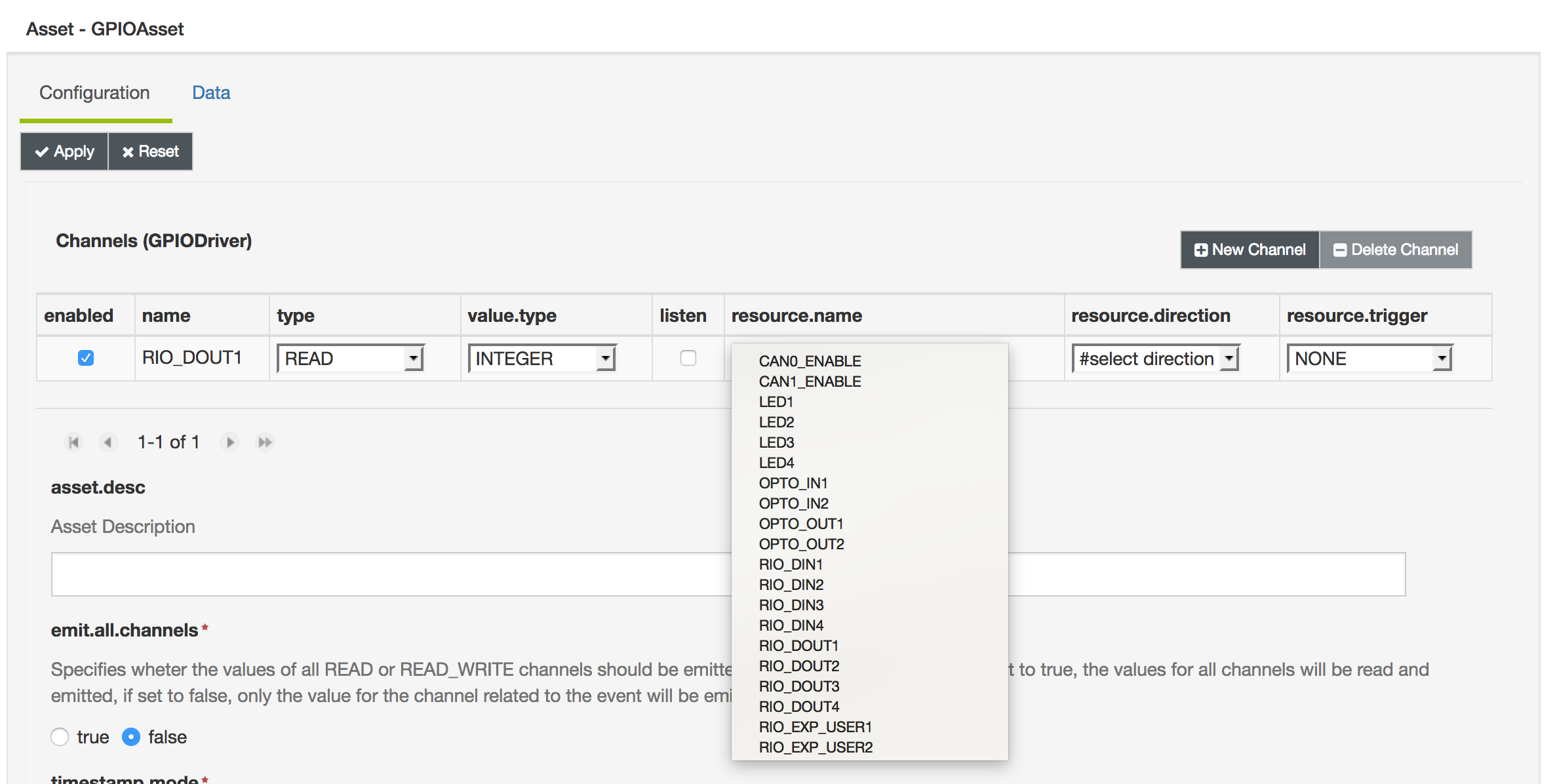Enable the listen checkbox
The image size is (1555, 784).
coord(688,358)
